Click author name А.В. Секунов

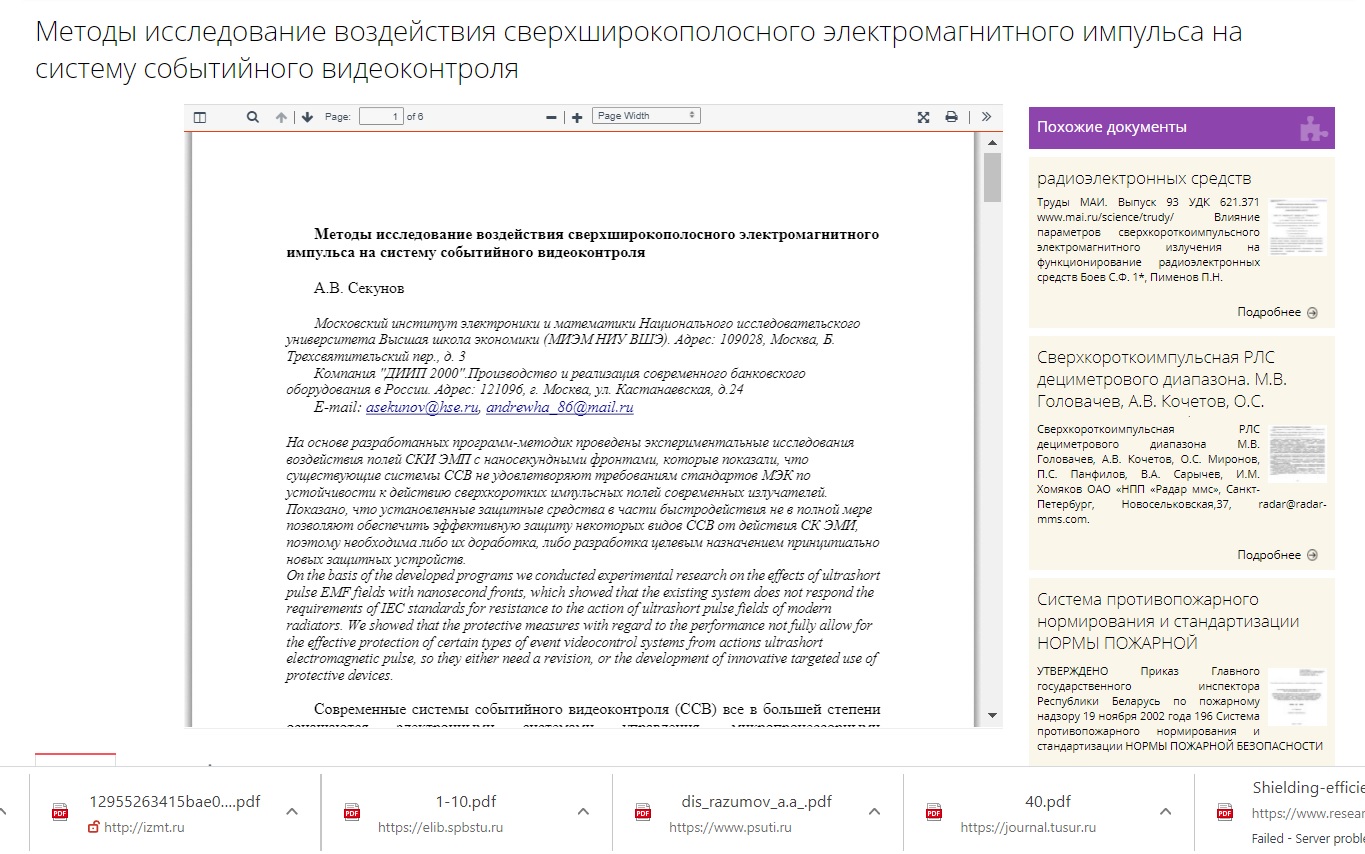[359, 288]
